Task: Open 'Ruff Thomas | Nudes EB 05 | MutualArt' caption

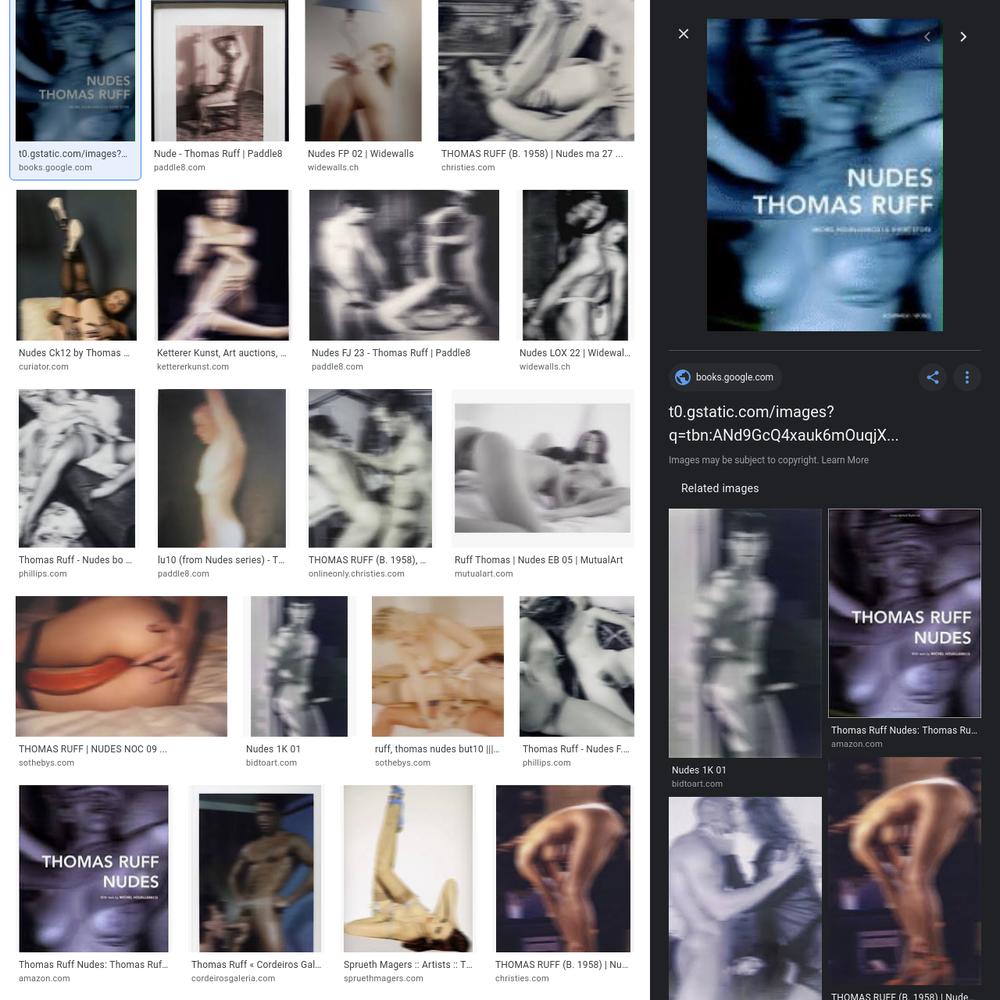Action: click(x=538, y=559)
